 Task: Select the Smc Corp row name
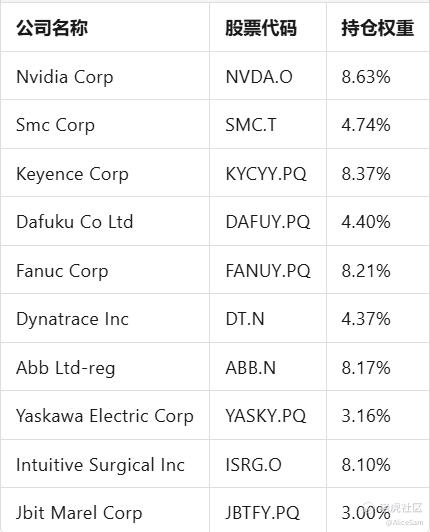click(55, 126)
